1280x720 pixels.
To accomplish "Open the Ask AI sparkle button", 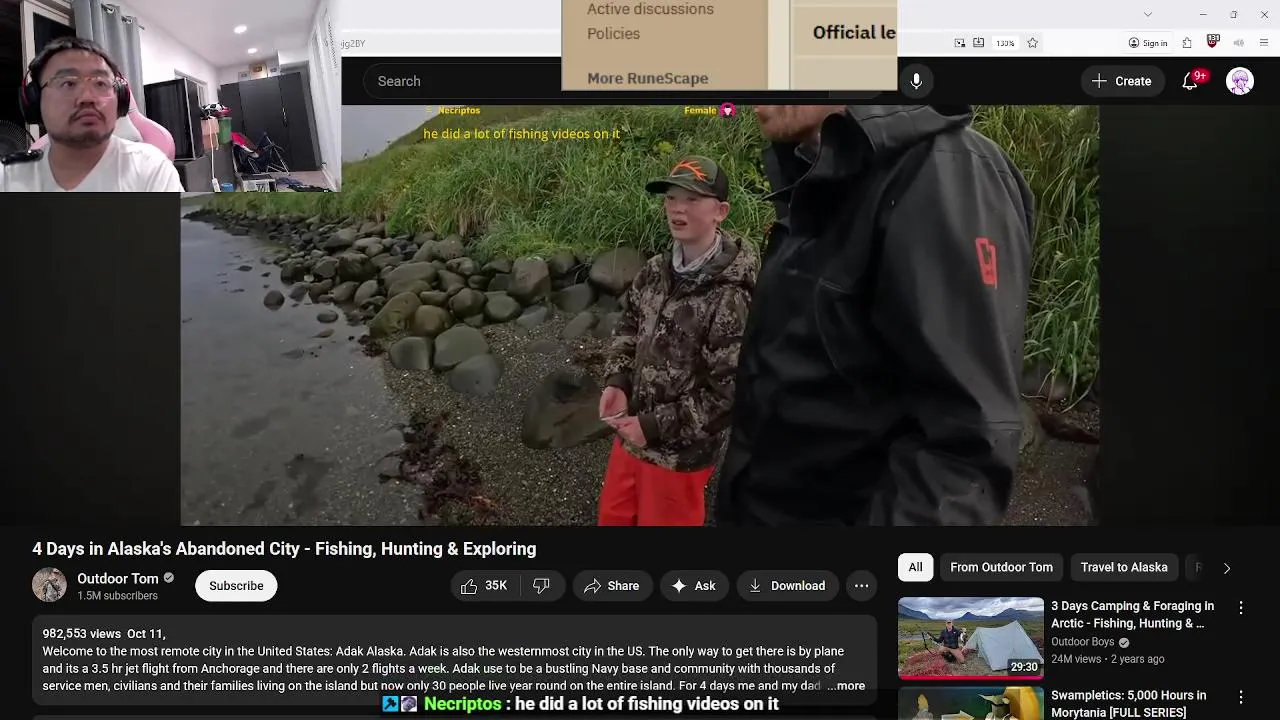I will pos(693,586).
